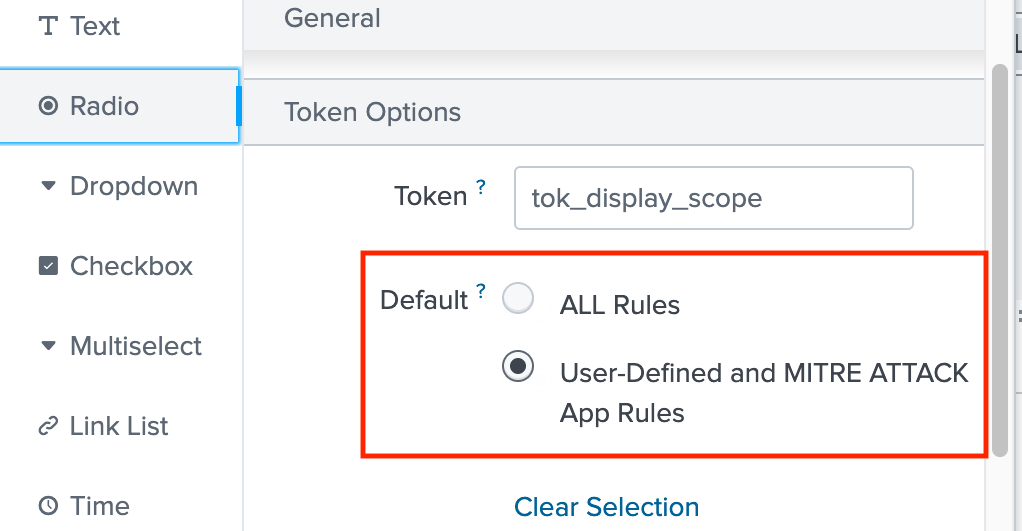Switch to the Link List input type

119,427
